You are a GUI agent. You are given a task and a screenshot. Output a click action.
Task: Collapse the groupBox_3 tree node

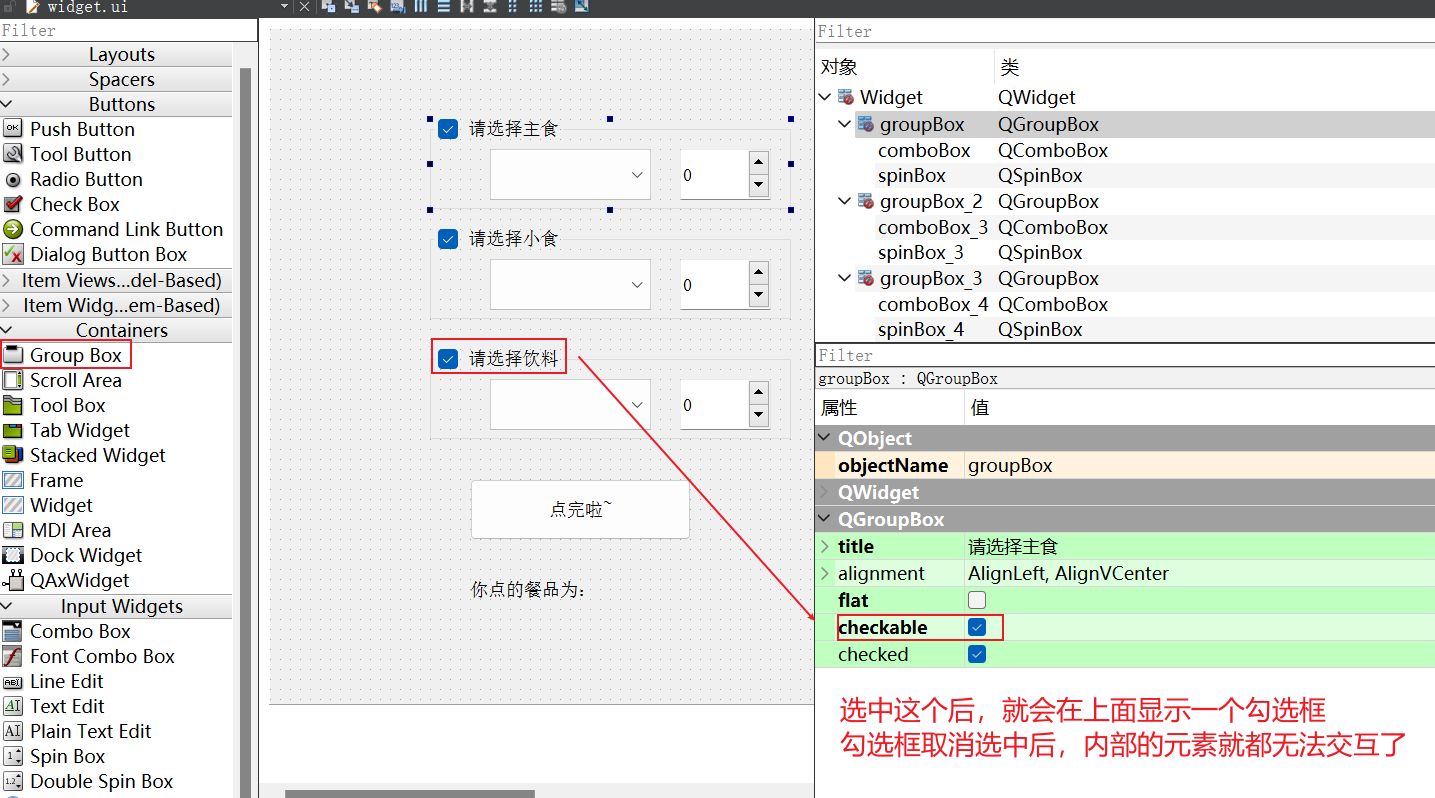click(x=845, y=278)
